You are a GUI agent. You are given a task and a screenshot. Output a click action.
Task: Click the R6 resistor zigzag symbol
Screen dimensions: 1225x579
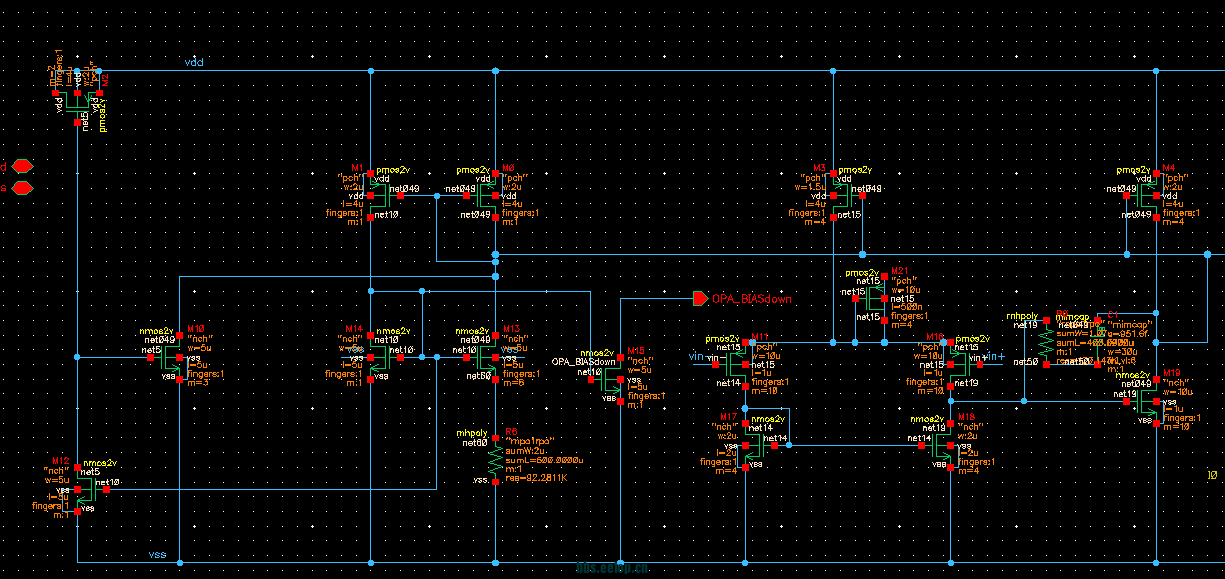494,460
